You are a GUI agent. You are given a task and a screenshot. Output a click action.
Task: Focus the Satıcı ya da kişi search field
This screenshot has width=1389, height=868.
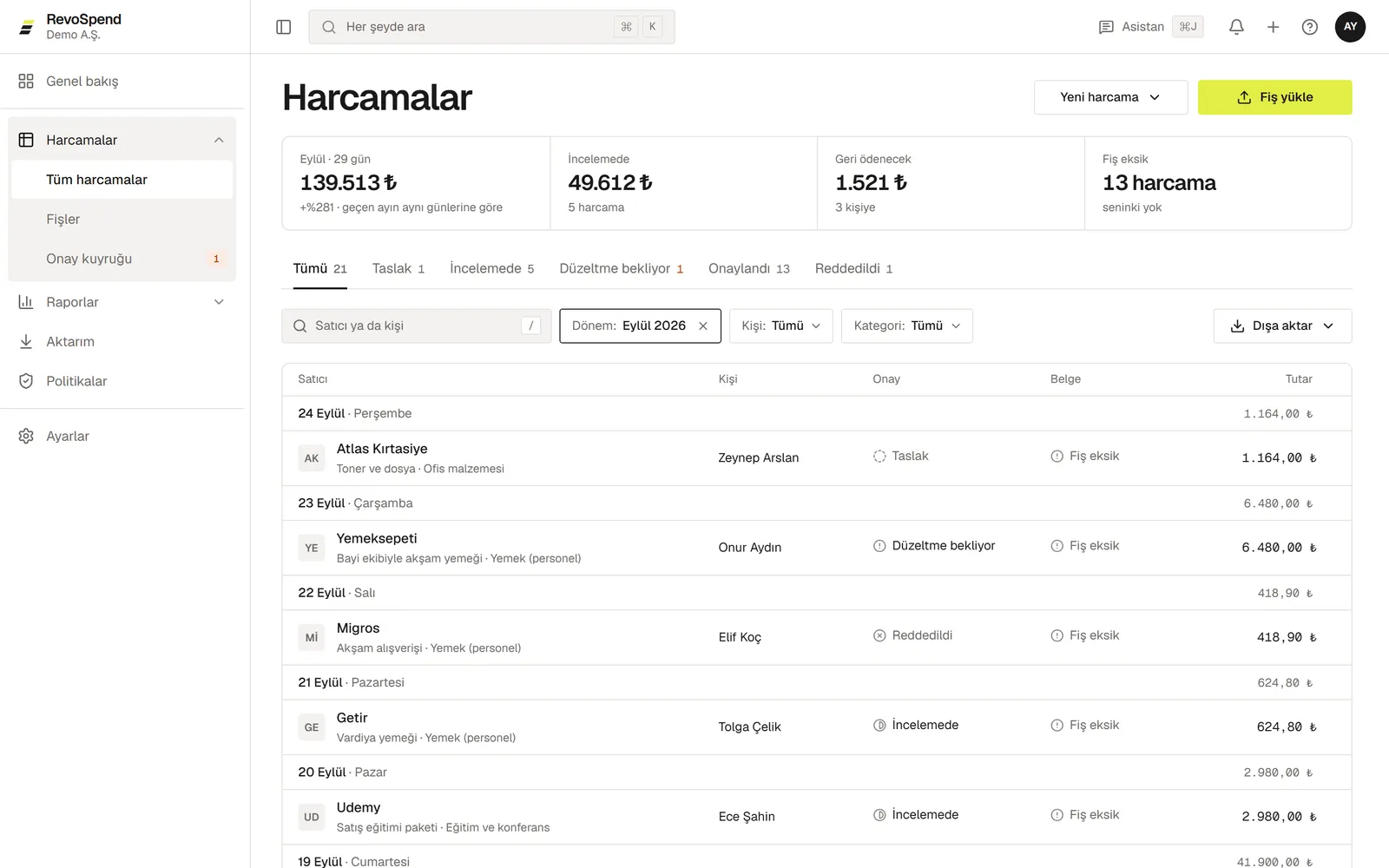(417, 325)
